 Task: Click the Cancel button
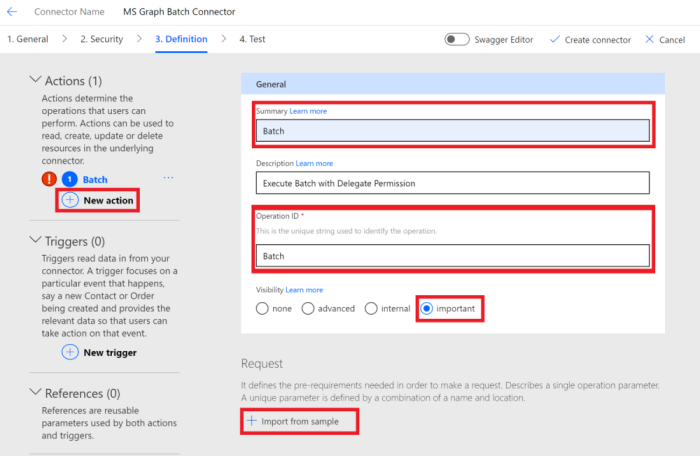(x=665, y=40)
